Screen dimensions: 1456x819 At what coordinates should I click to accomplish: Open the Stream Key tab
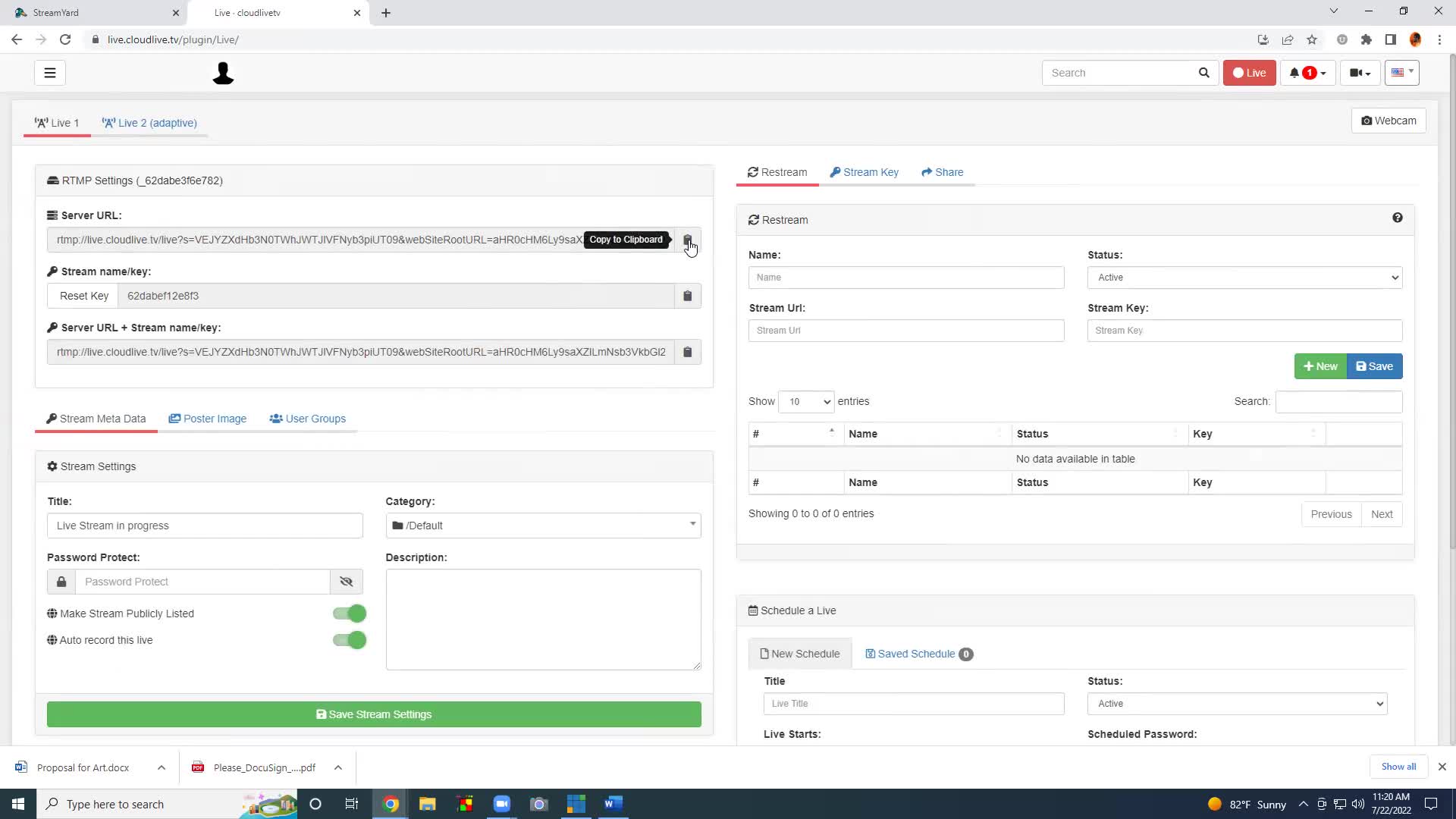tap(864, 172)
